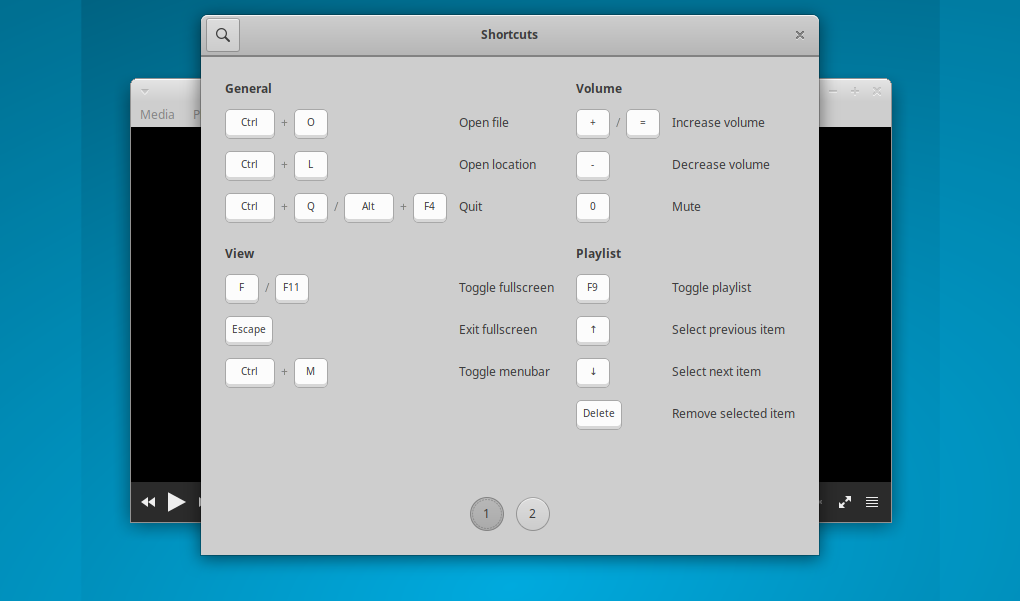Click the 0 key for Mute
This screenshot has height=601, width=1020.
pyautogui.click(x=592, y=207)
